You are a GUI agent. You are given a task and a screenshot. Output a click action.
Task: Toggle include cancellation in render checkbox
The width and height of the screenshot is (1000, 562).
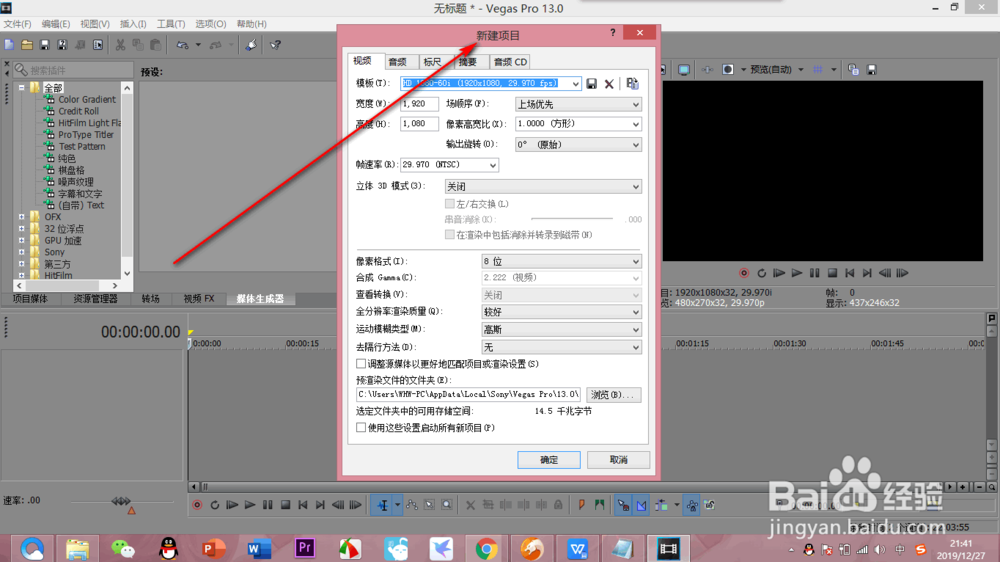(x=450, y=235)
